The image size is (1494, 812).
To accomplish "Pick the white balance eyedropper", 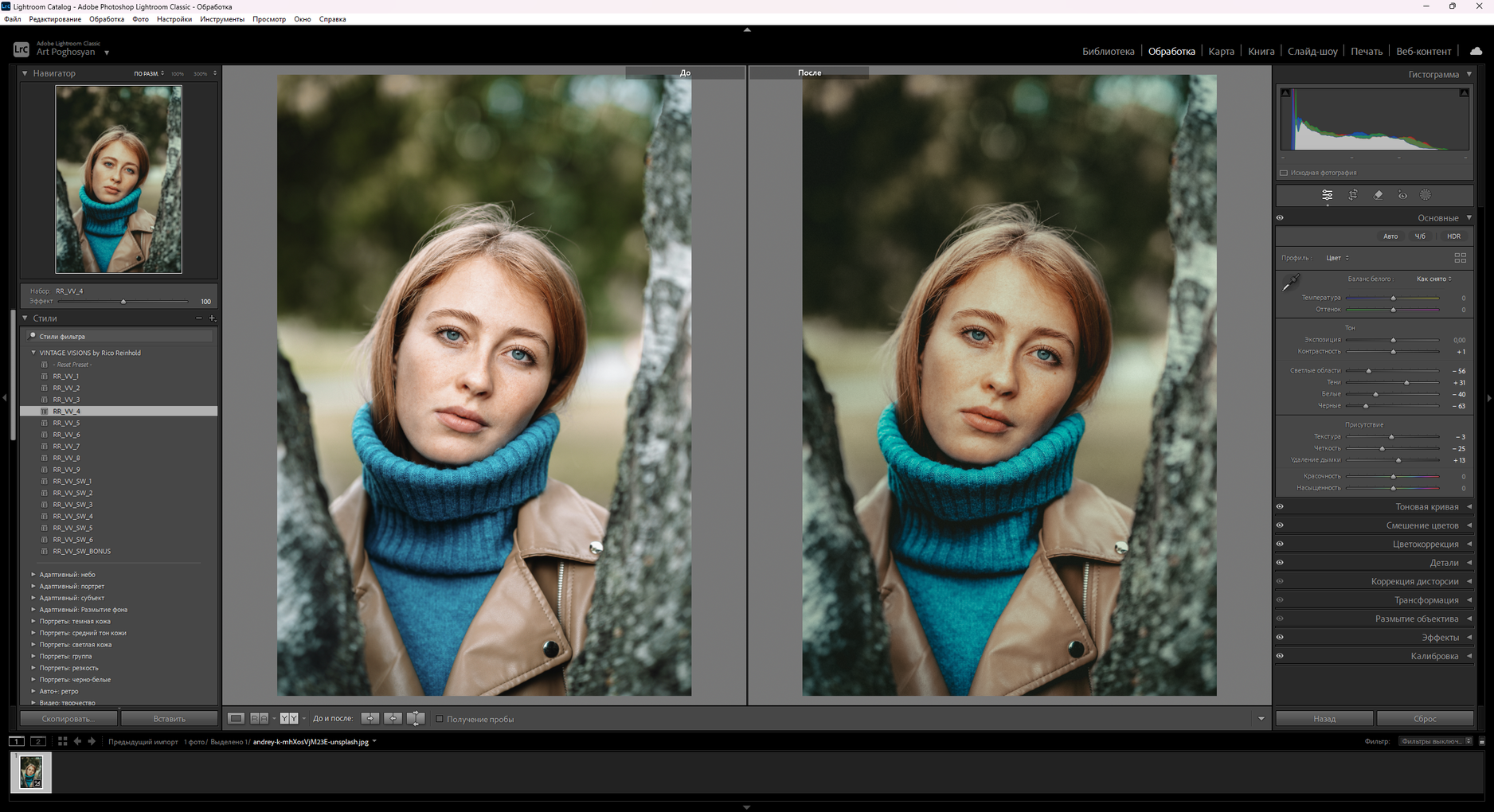I will click(x=1290, y=283).
